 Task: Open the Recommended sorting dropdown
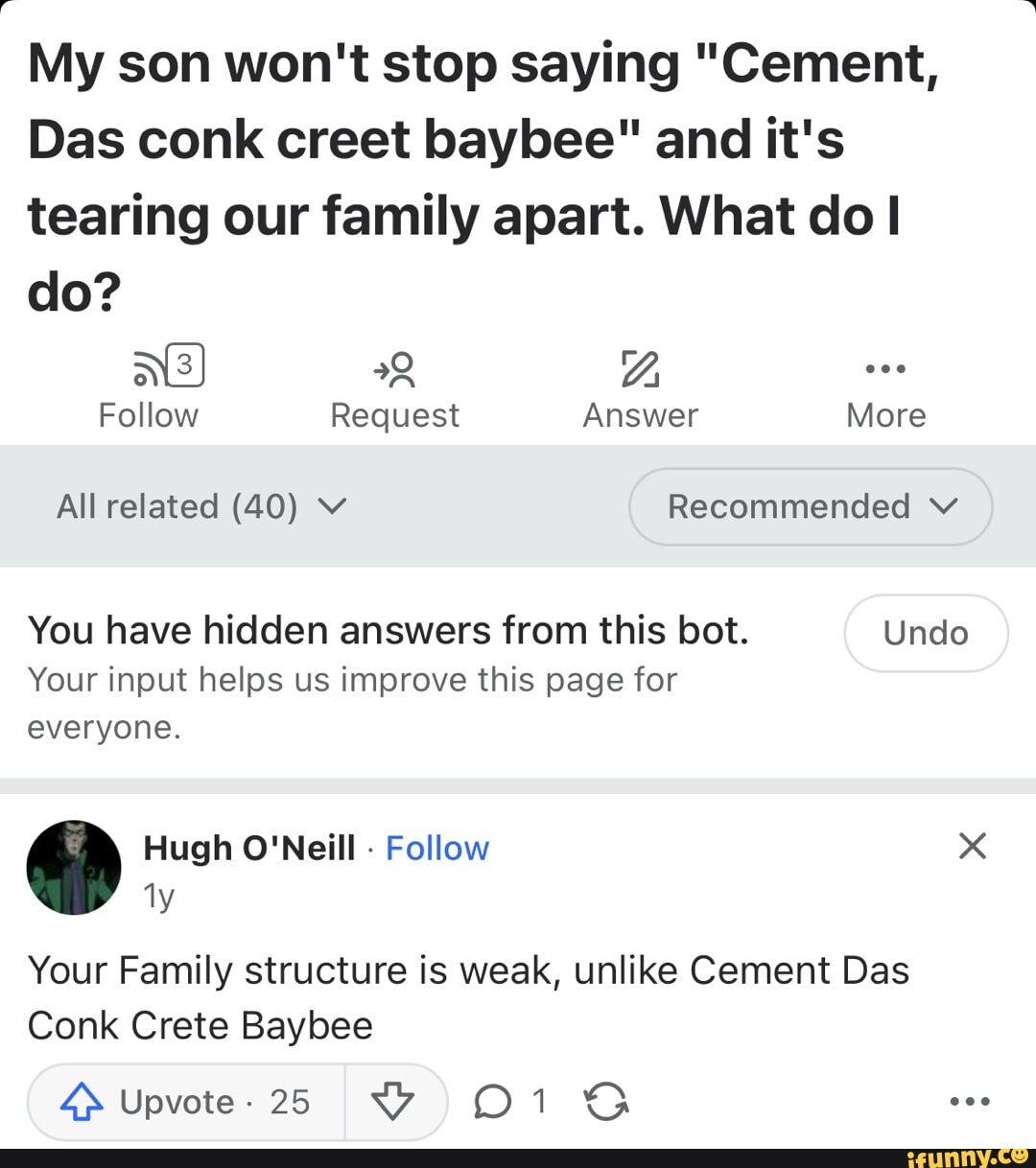(x=809, y=507)
